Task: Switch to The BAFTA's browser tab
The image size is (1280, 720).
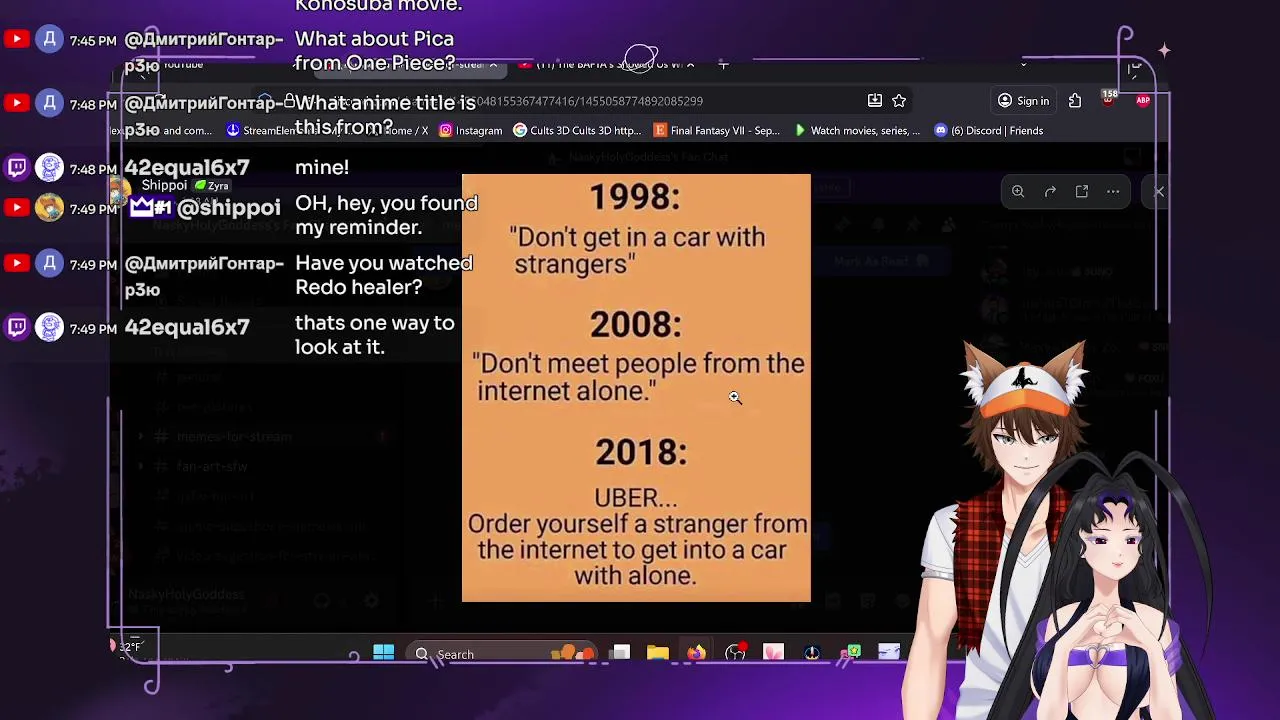Action: pos(608,65)
